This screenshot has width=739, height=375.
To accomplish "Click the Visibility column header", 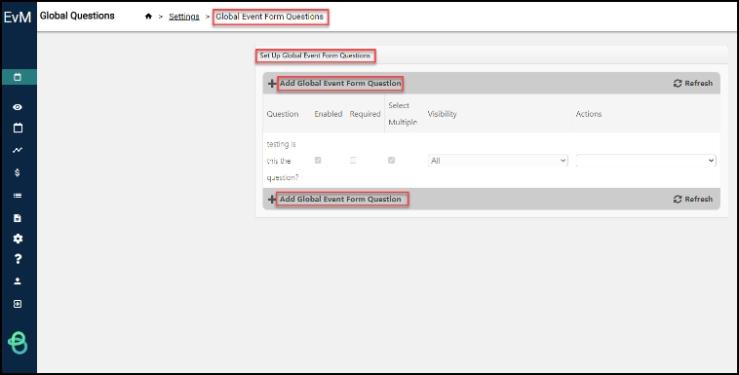I will (x=442, y=114).
